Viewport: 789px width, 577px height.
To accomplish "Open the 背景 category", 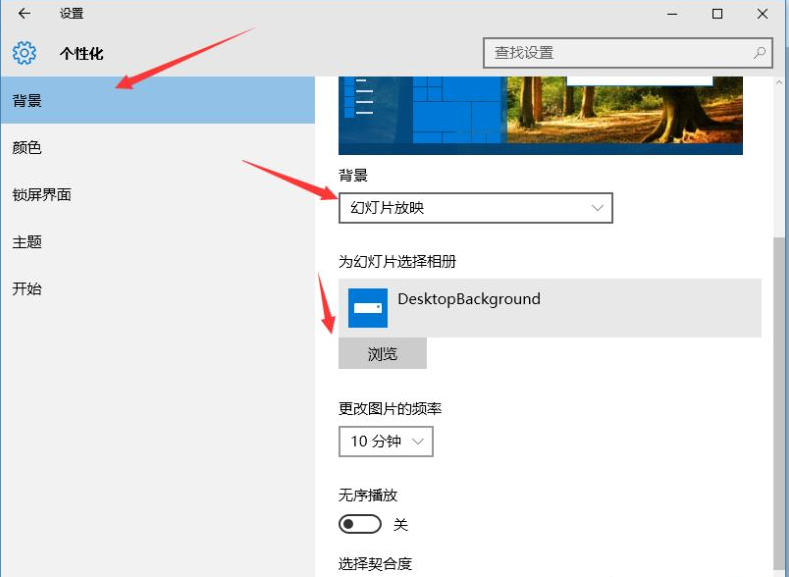I will point(157,101).
